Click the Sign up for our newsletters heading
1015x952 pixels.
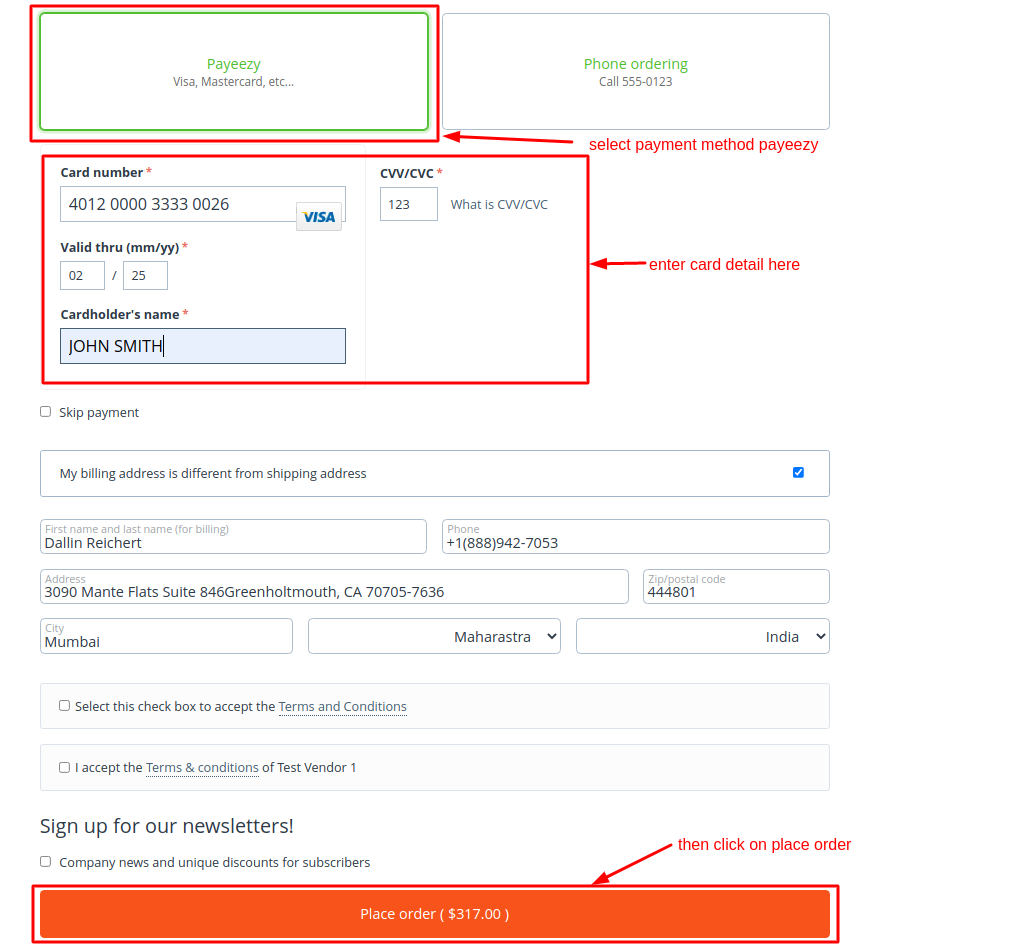pos(167,826)
